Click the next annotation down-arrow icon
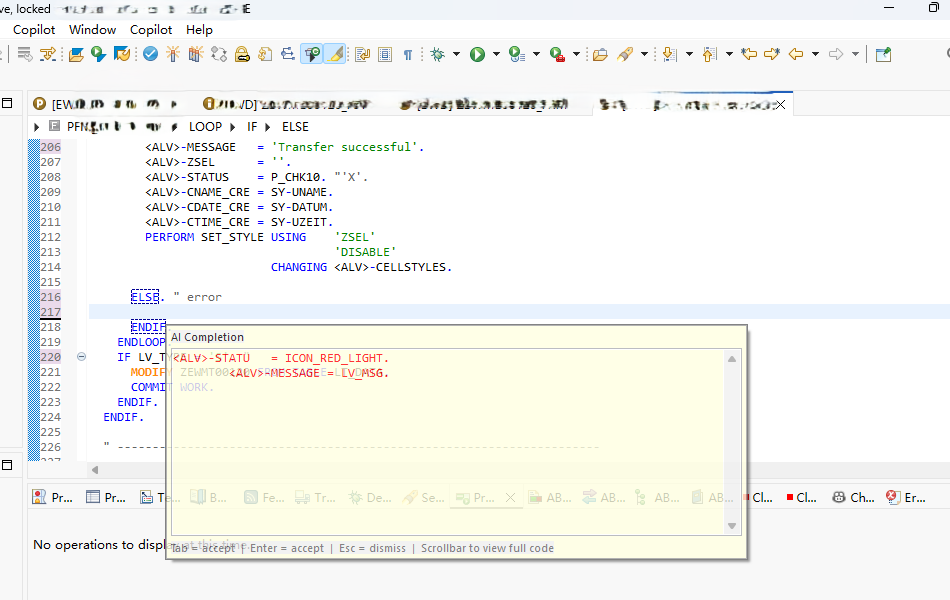 click(x=669, y=55)
